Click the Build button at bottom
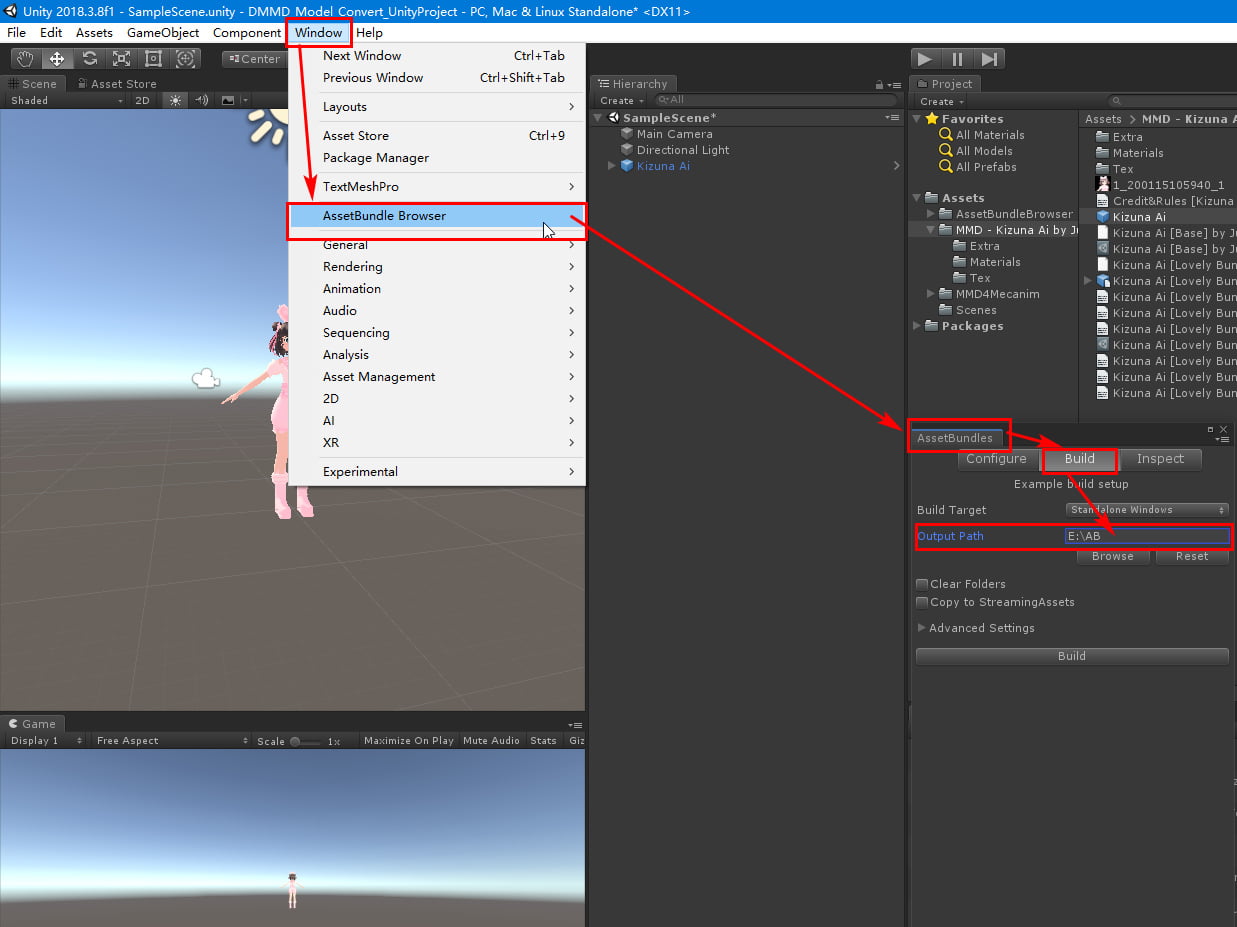 coord(1071,655)
